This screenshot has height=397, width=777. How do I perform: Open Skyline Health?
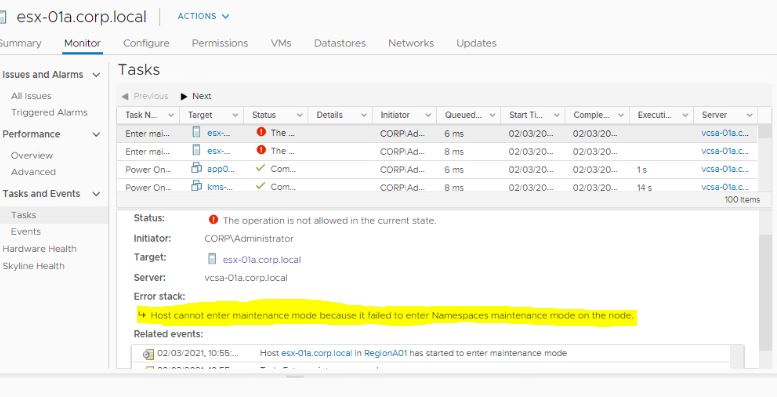point(33,266)
